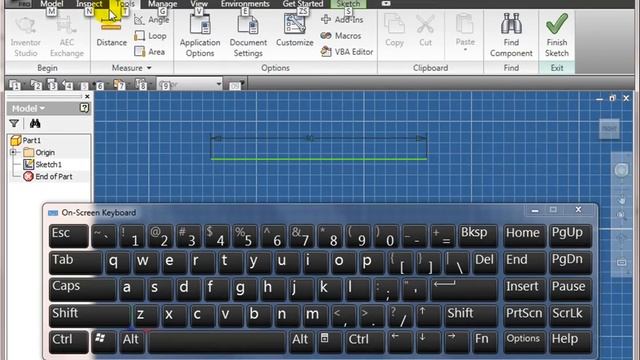Select the Origin folder item
This screenshot has width=640, height=360.
[39, 152]
